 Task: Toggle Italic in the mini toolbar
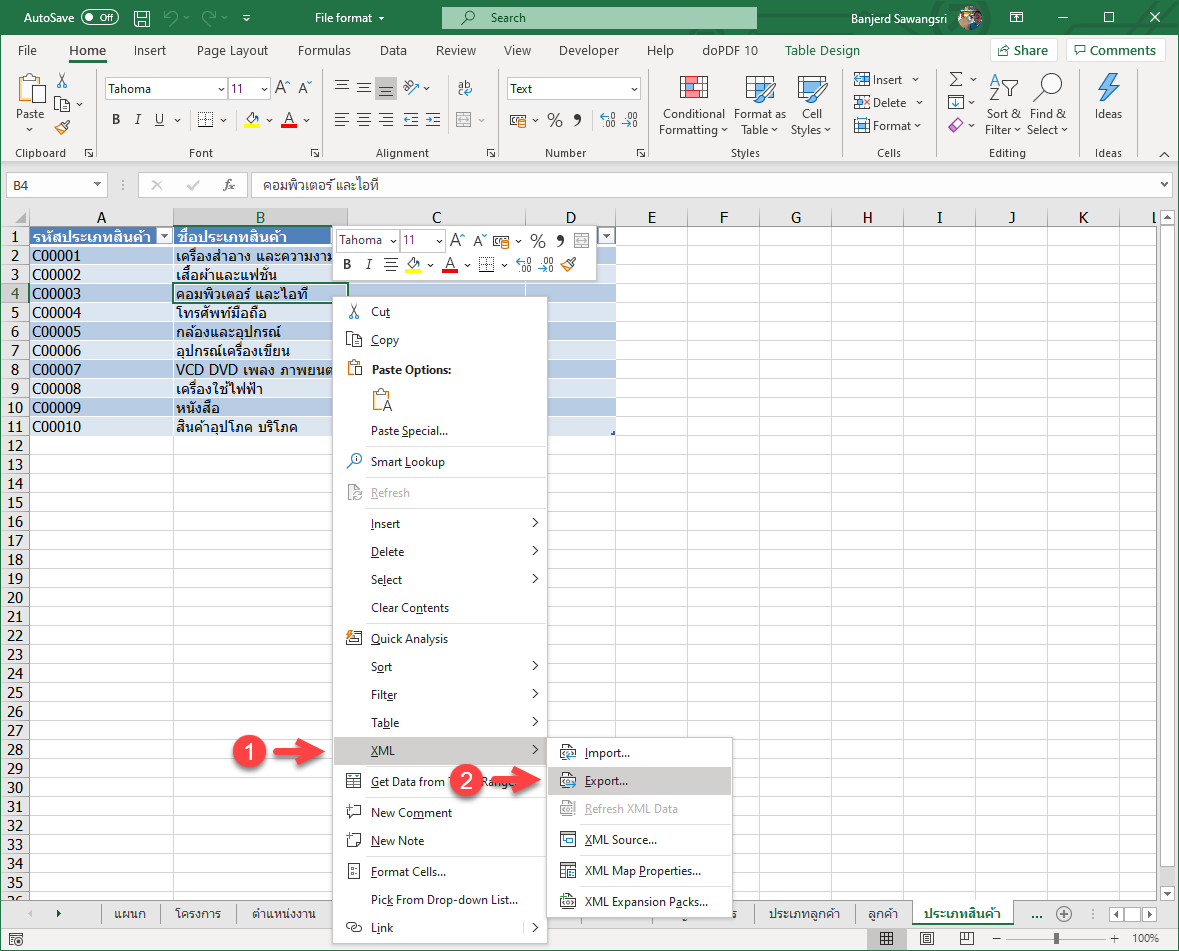pos(368,265)
